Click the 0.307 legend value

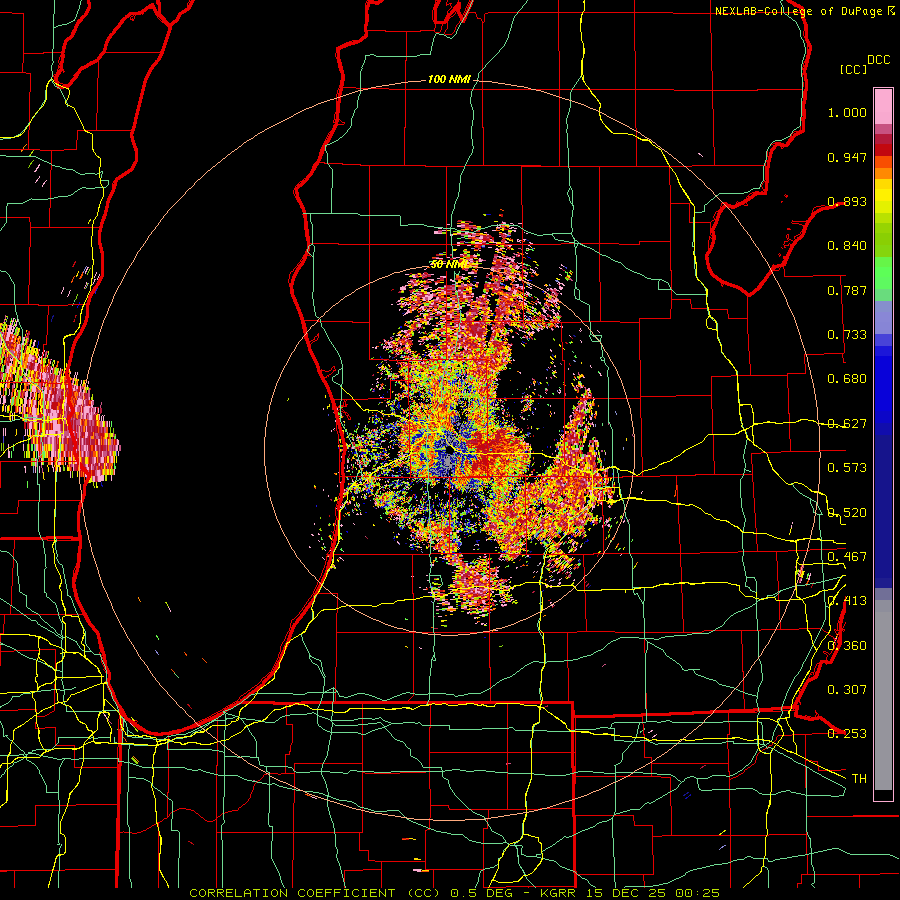(x=847, y=690)
